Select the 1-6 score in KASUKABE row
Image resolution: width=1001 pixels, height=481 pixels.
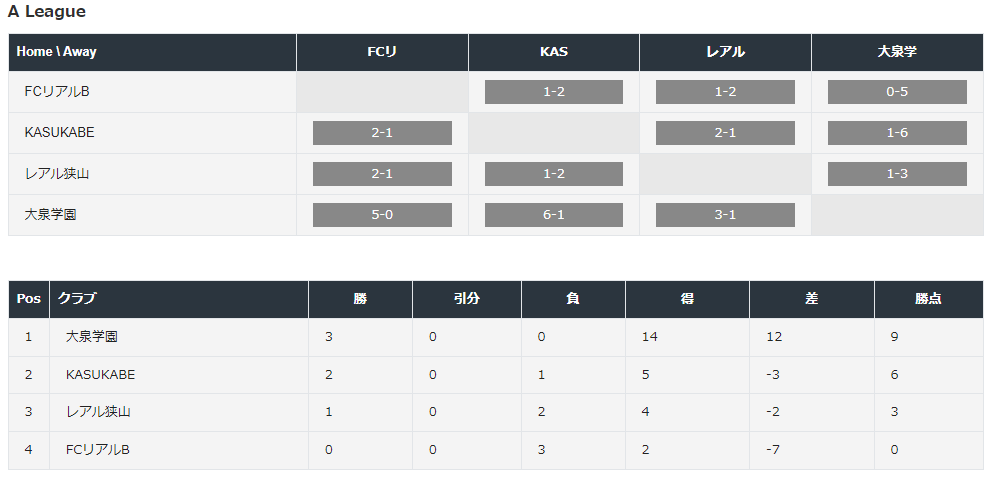click(897, 133)
